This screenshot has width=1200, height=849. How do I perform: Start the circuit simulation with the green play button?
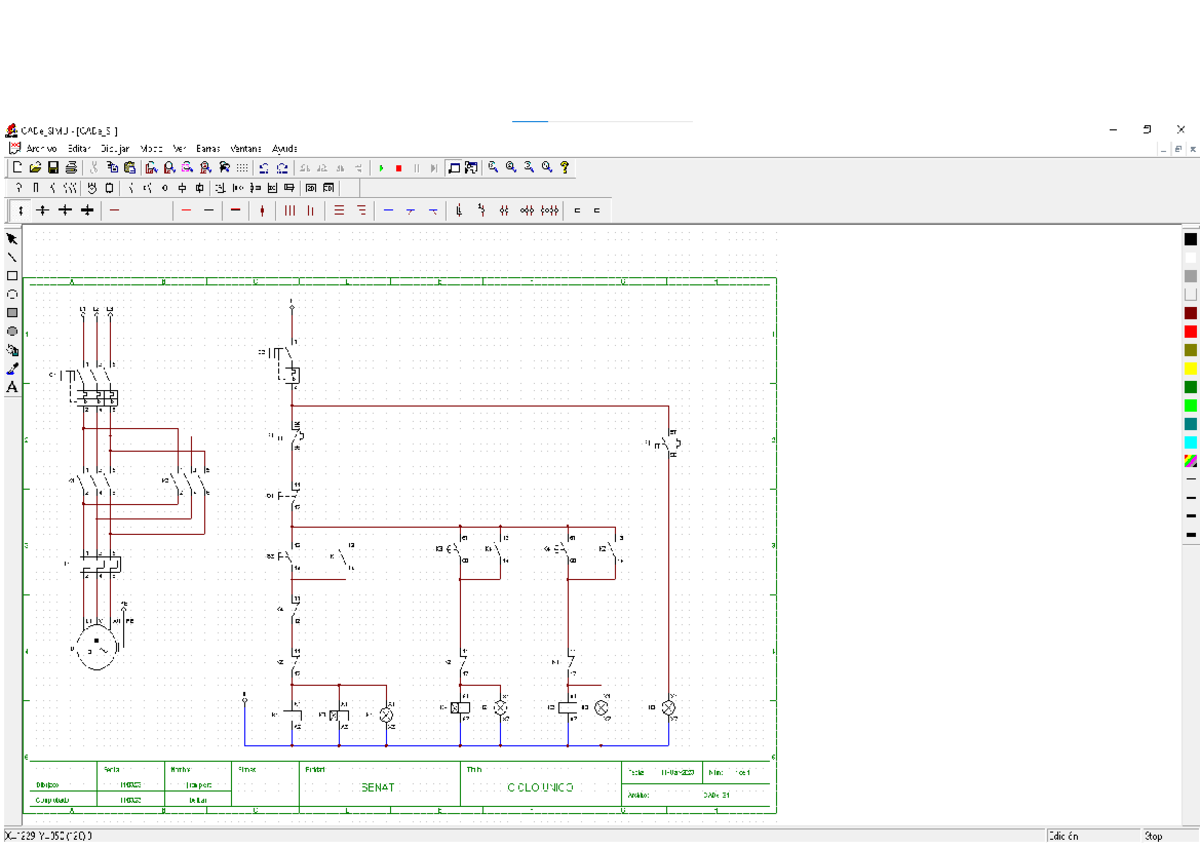381,168
